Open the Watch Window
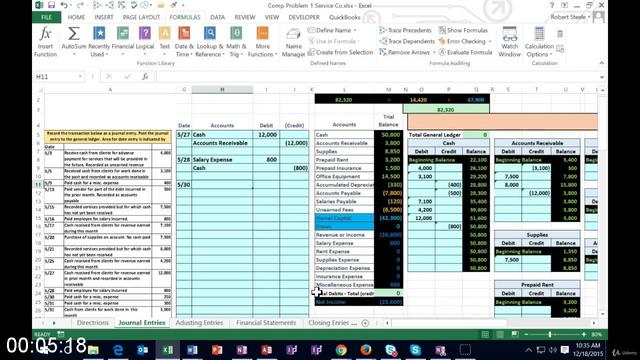Screen dimensions: 640x360 coord(509,42)
